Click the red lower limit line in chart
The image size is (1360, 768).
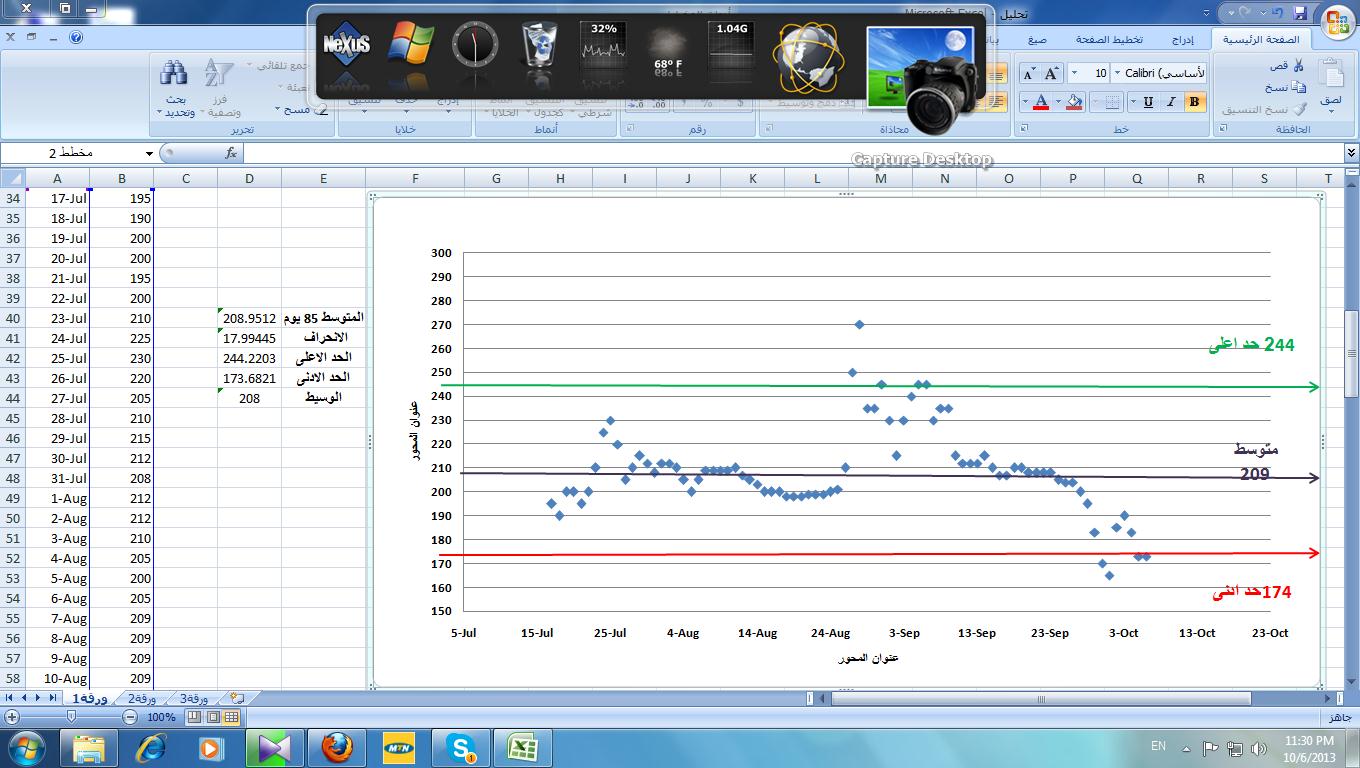point(880,554)
